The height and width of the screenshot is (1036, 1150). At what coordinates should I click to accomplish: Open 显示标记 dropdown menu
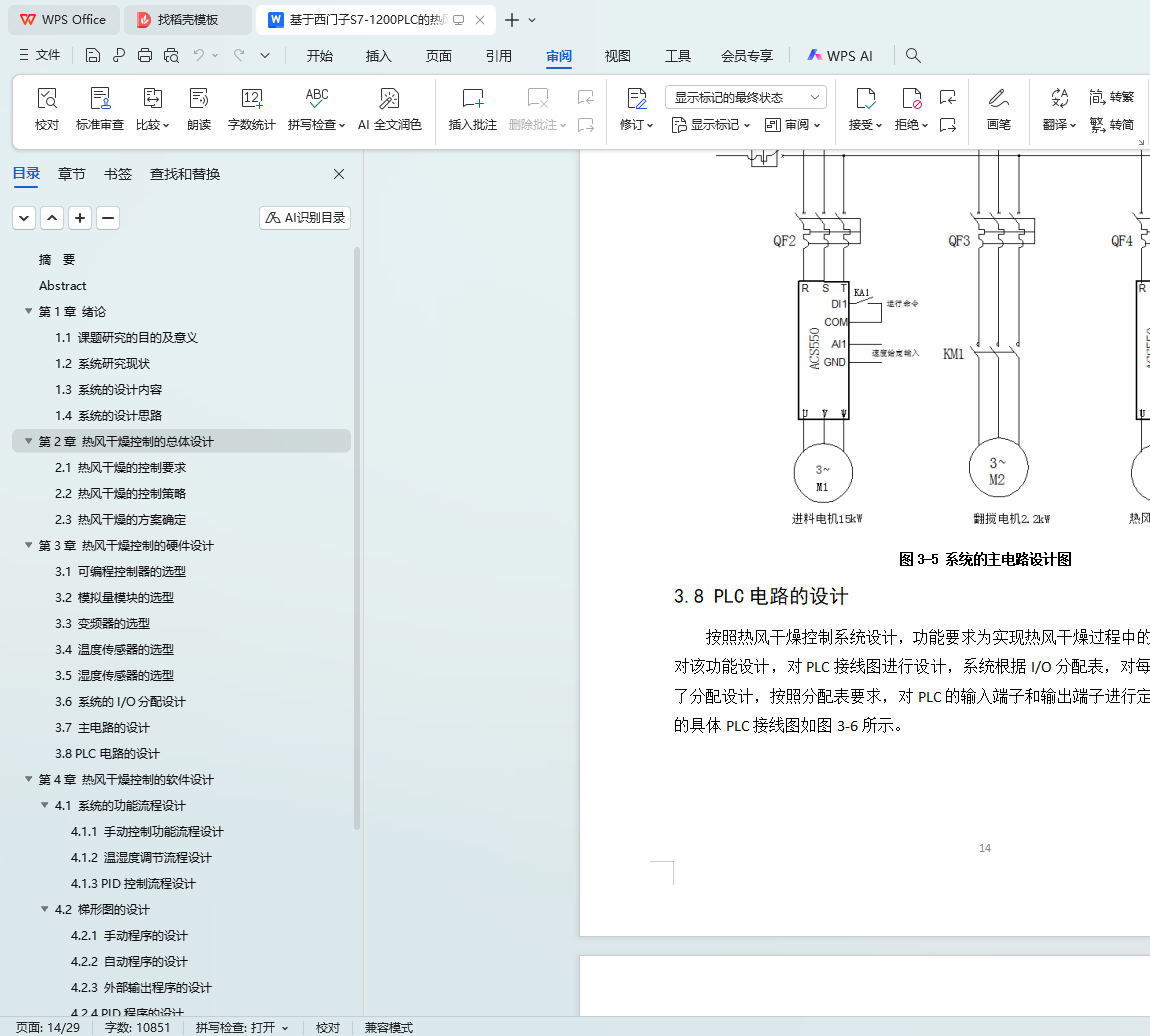click(711, 125)
